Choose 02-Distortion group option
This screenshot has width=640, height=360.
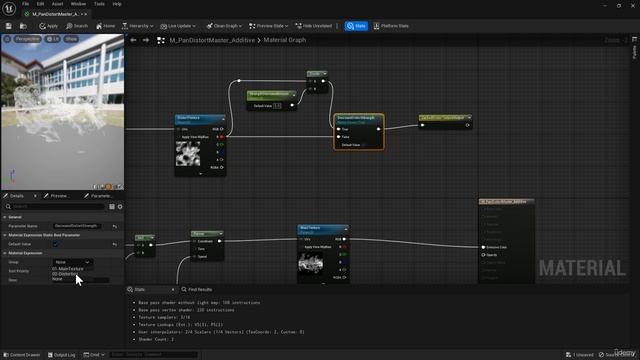pyautogui.click(x=64, y=274)
